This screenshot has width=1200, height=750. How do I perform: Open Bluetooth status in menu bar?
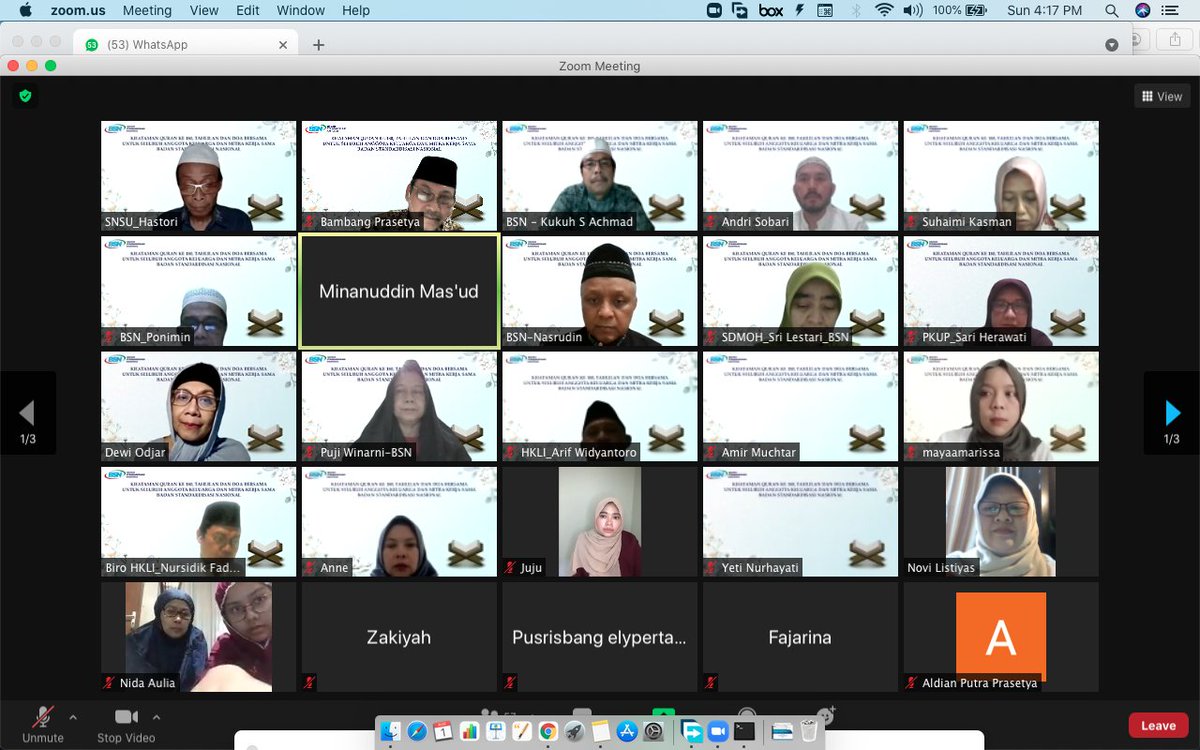[x=856, y=10]
